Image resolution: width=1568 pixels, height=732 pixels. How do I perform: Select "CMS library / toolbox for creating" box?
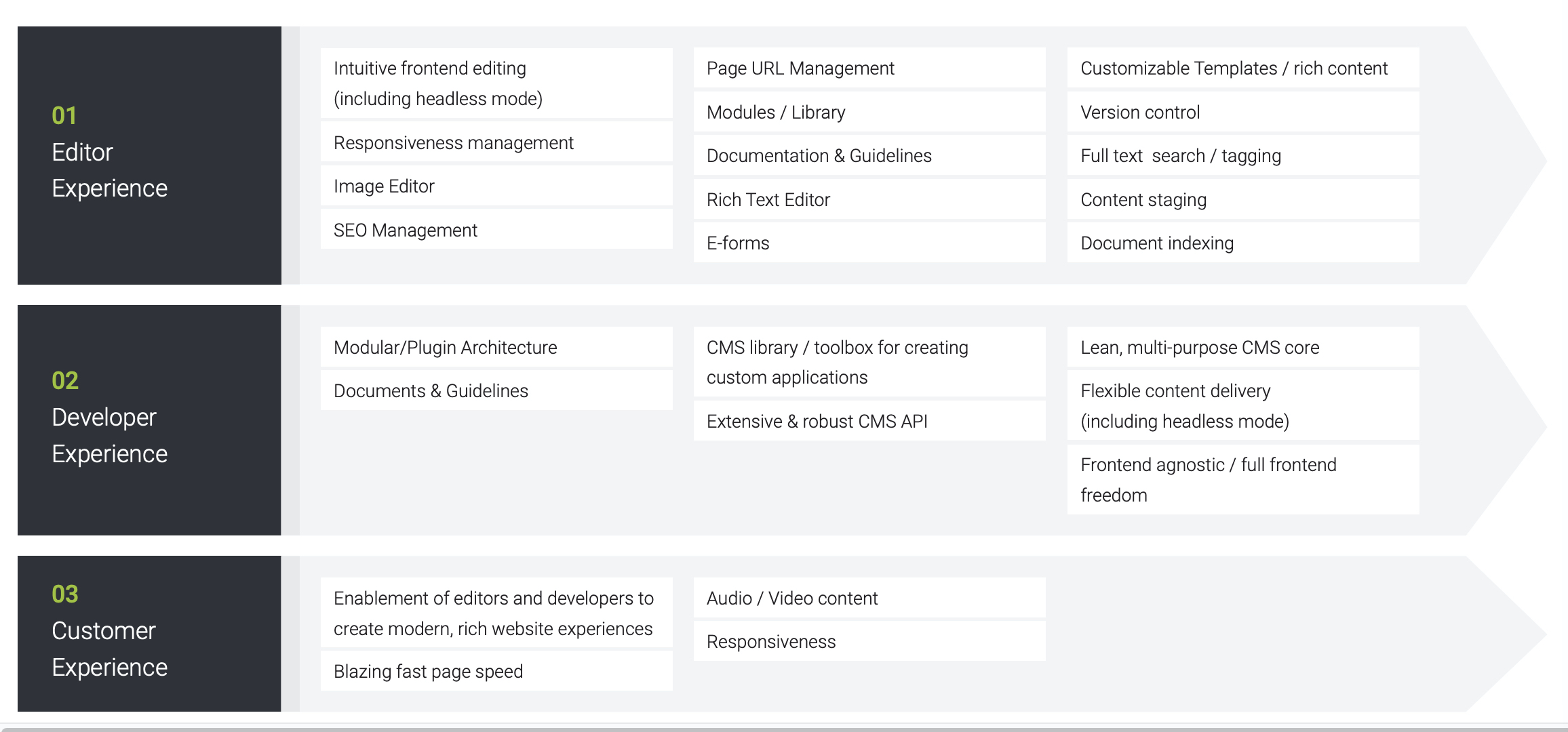click(x=869, y=362)
